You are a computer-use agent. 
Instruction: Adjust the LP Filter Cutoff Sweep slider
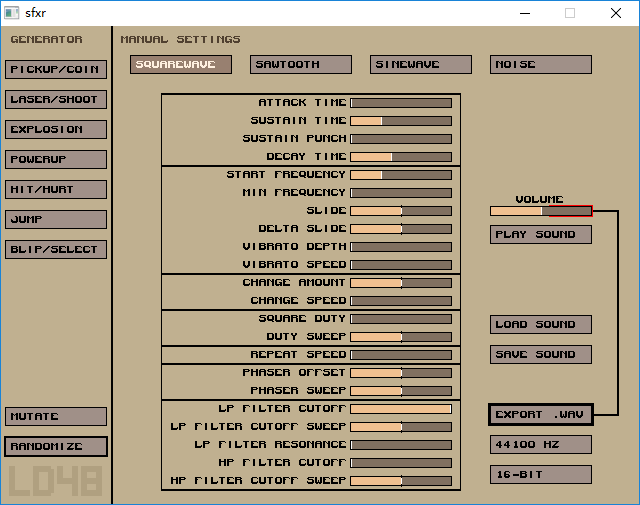click(x=401, y=427)
